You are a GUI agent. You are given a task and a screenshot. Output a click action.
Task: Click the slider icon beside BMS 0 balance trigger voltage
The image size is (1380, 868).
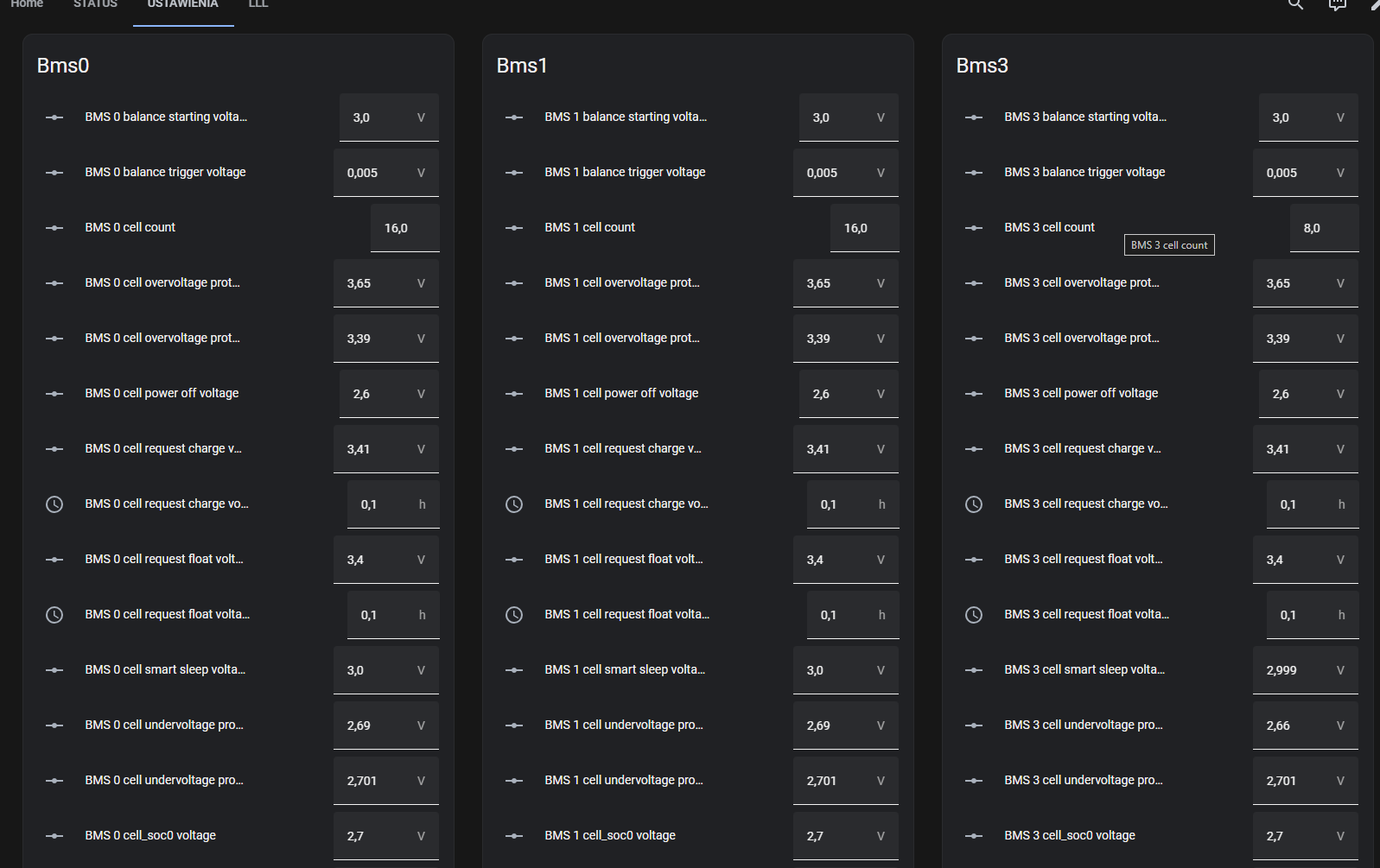pyautogui.click(x=54, y=173)
